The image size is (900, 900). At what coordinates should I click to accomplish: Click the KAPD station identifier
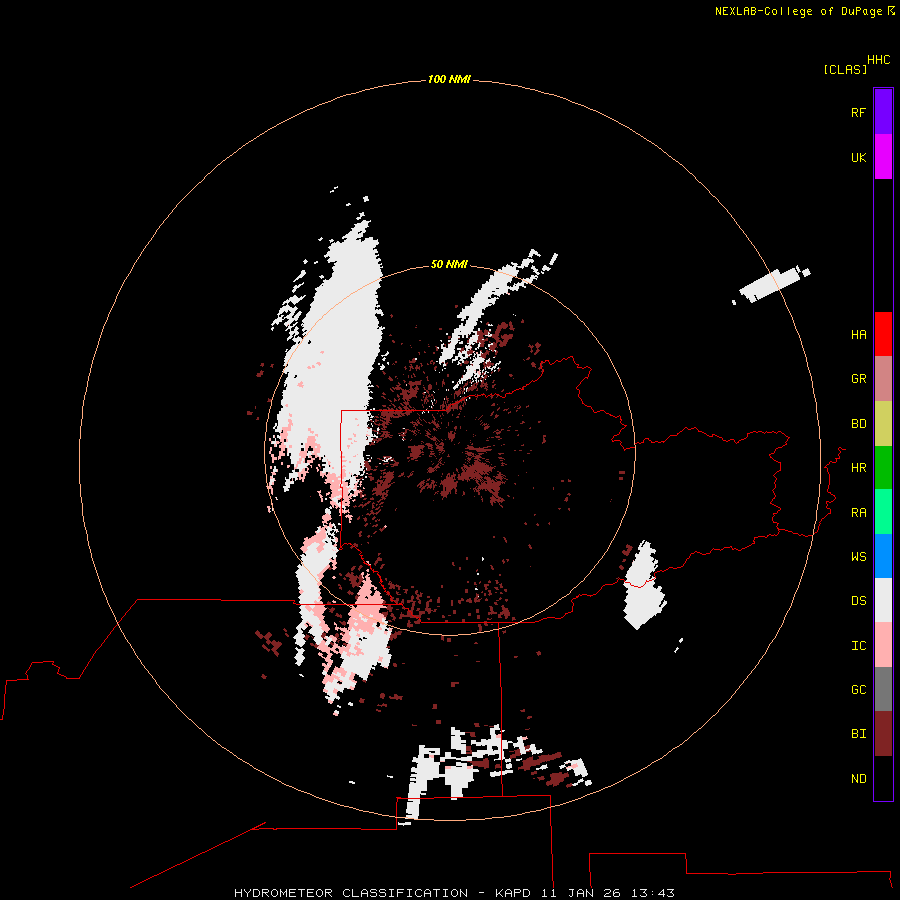(x=513, y=893)
